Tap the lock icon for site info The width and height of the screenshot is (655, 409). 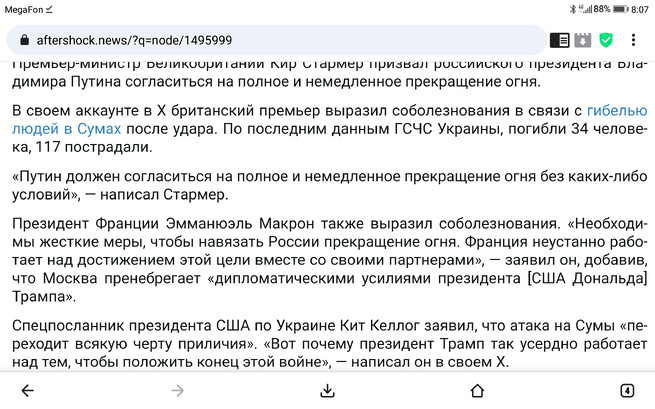tap(25, 40)
